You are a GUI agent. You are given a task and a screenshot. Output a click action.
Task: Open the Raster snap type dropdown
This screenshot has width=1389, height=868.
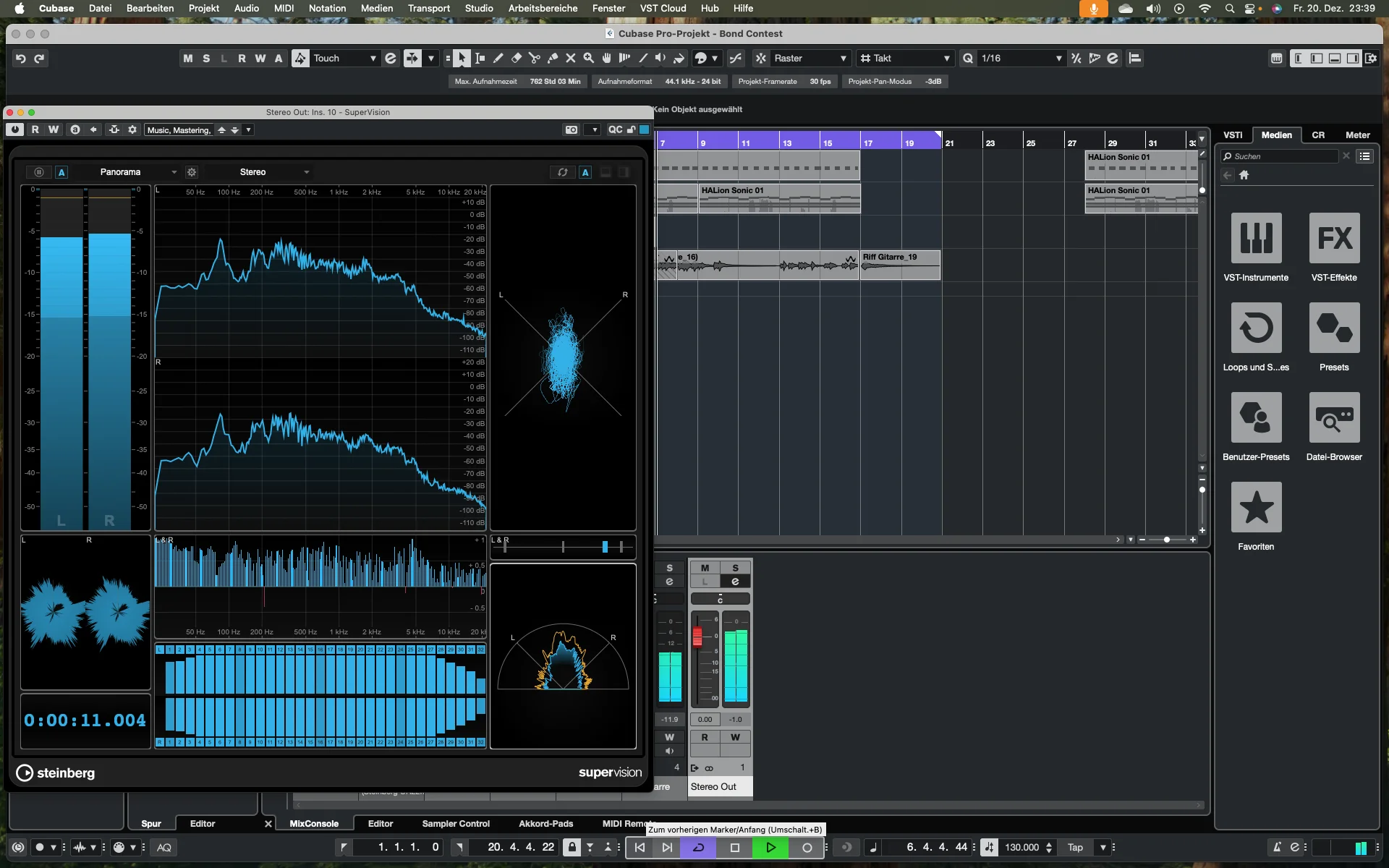810,58
